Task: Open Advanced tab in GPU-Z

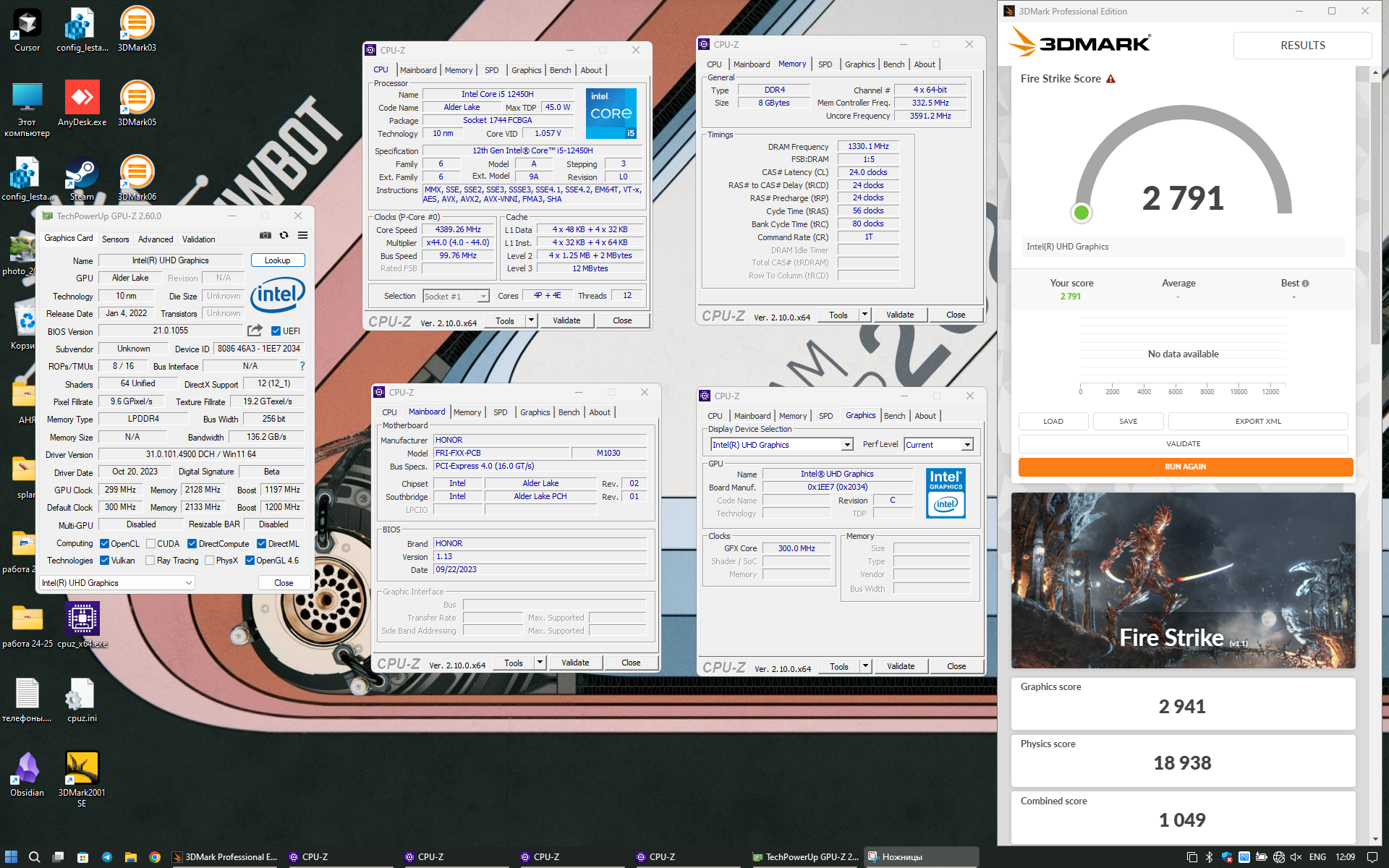Action: [156, 239]
